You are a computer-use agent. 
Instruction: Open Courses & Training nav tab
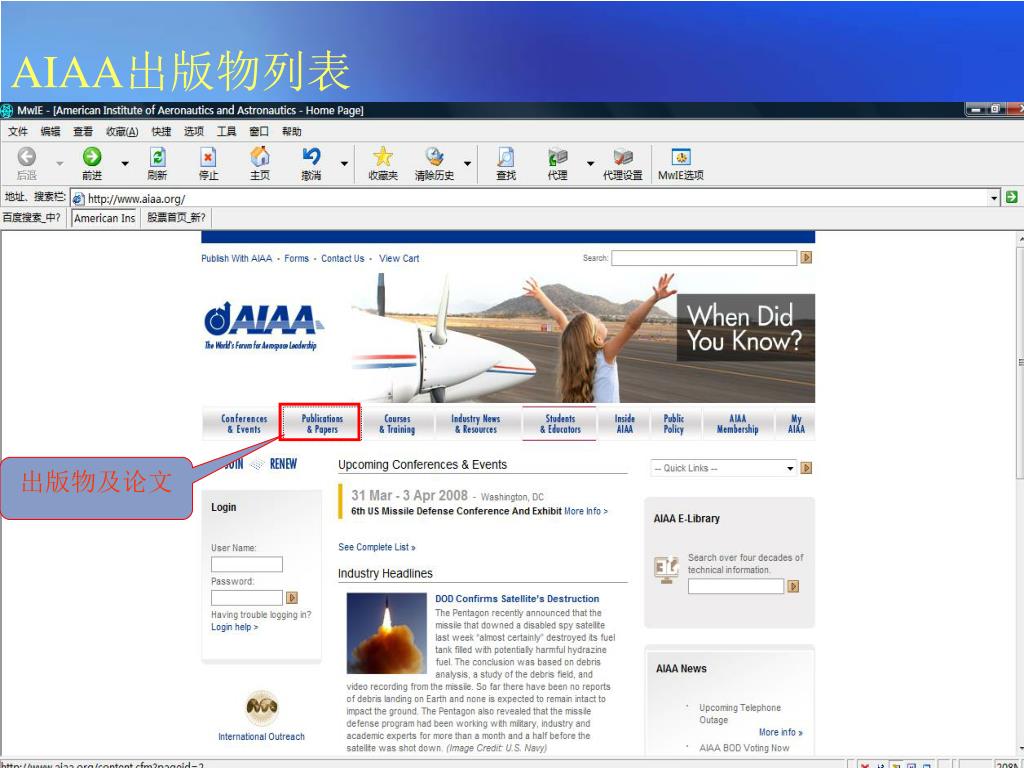(397, 423)
